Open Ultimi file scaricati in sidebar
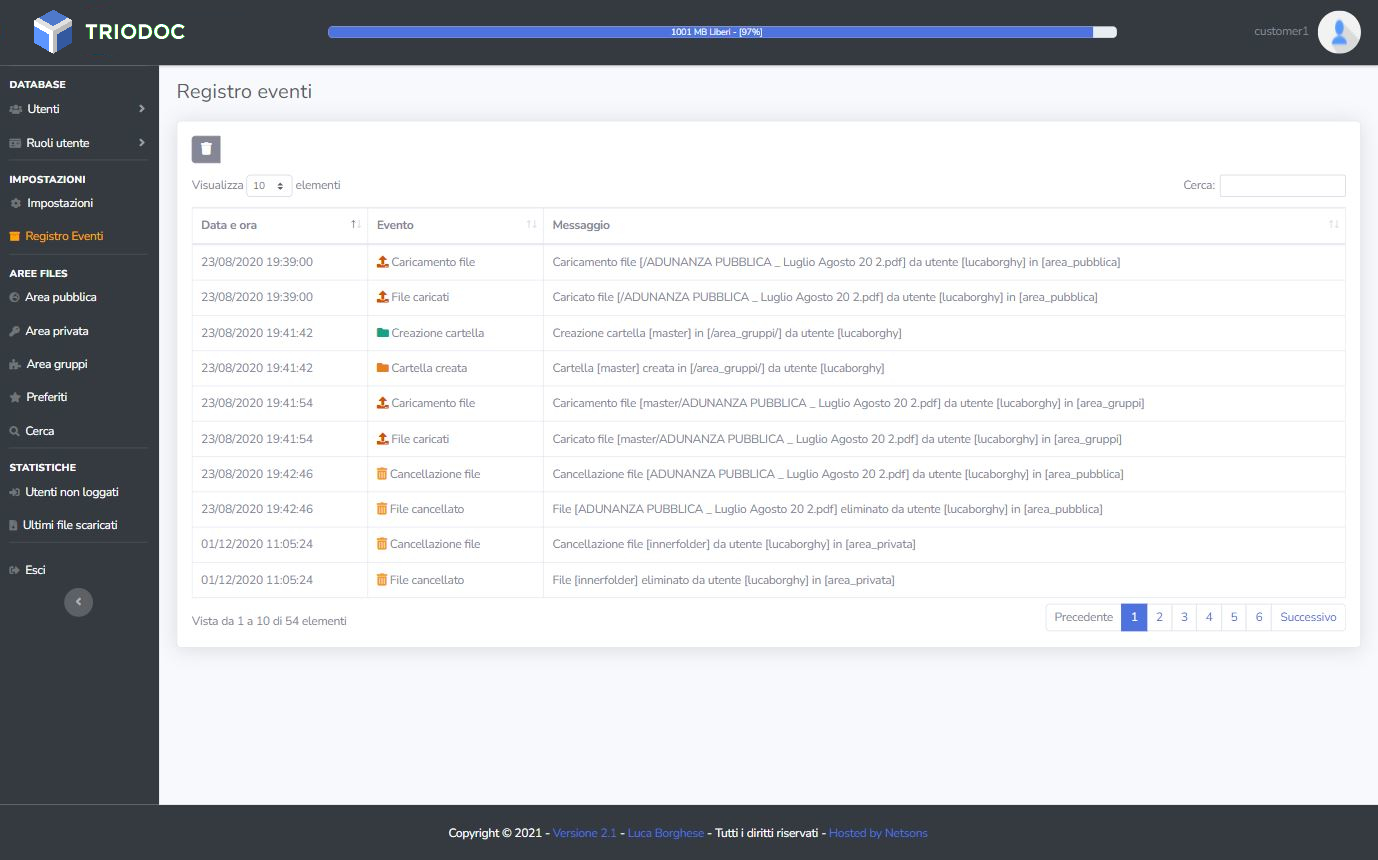Screen dimensions: 1378x860 tap(70, 525)
